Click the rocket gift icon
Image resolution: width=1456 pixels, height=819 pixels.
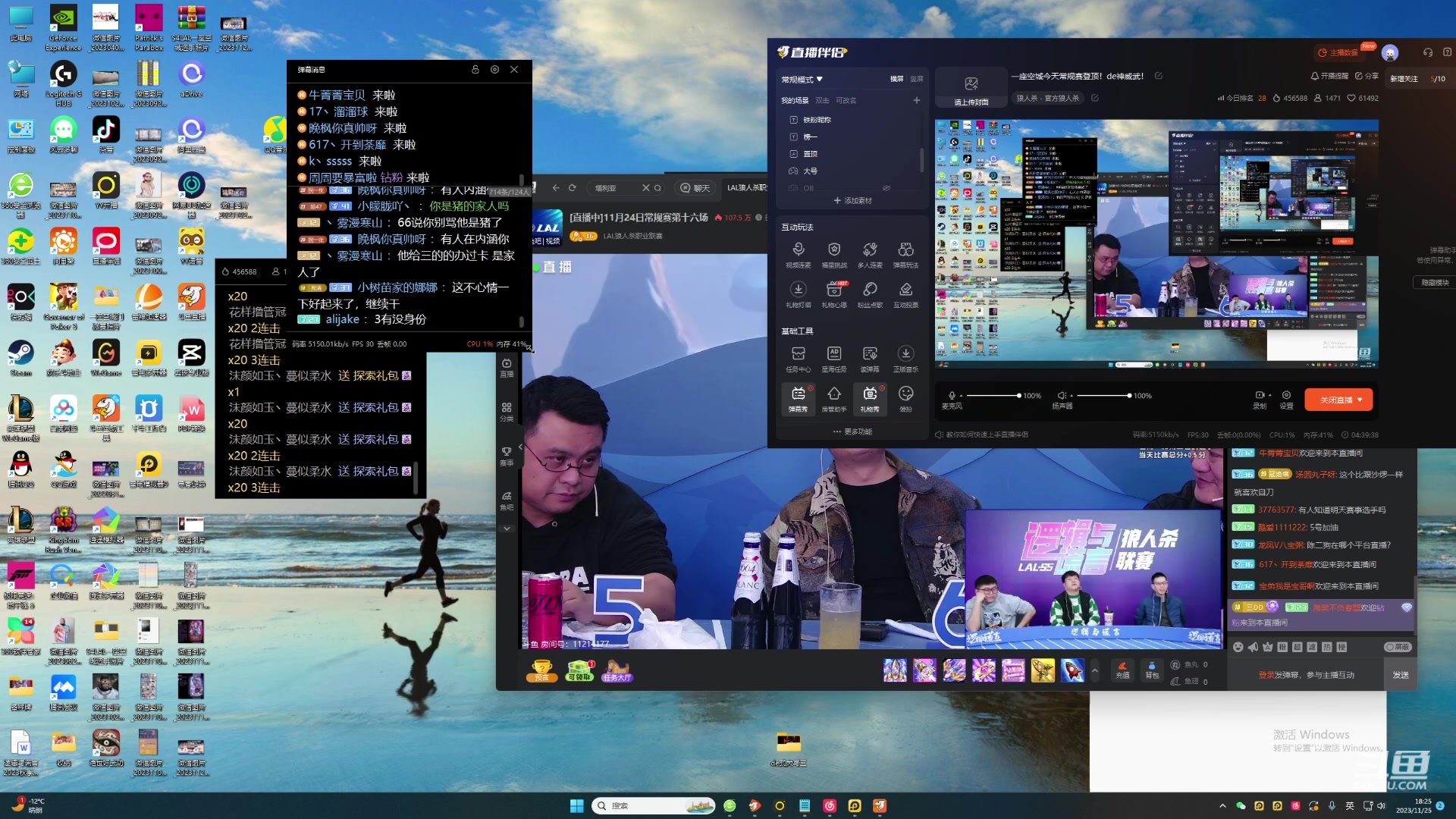pyautogui.click(x=1072, y=670)
